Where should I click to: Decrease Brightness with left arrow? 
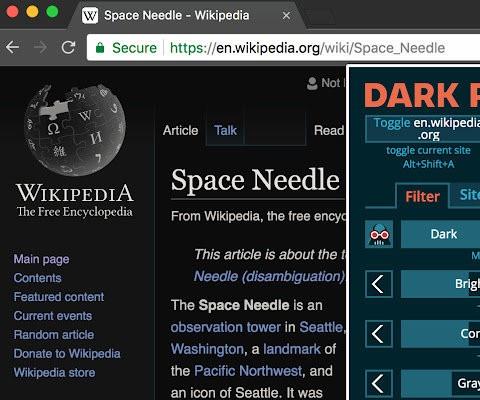379,284
